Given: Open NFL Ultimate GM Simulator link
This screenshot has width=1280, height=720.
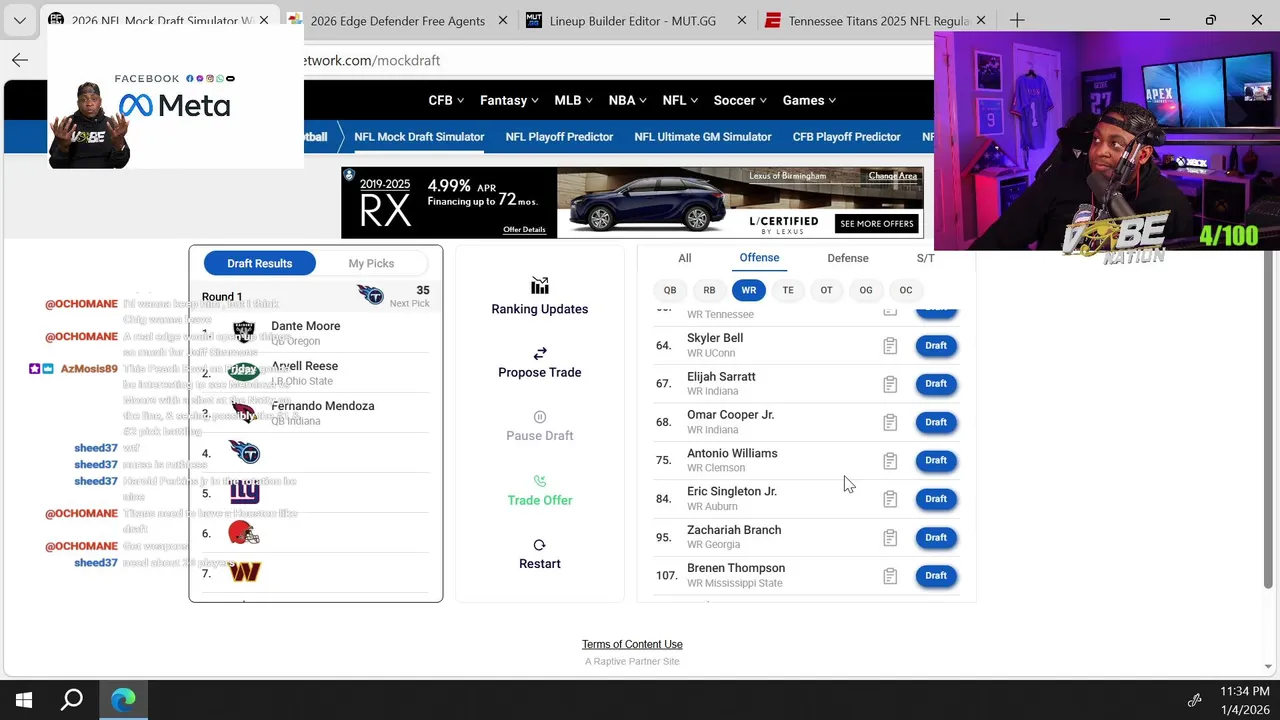Looking at the screenshot, I should coord(703,137).
